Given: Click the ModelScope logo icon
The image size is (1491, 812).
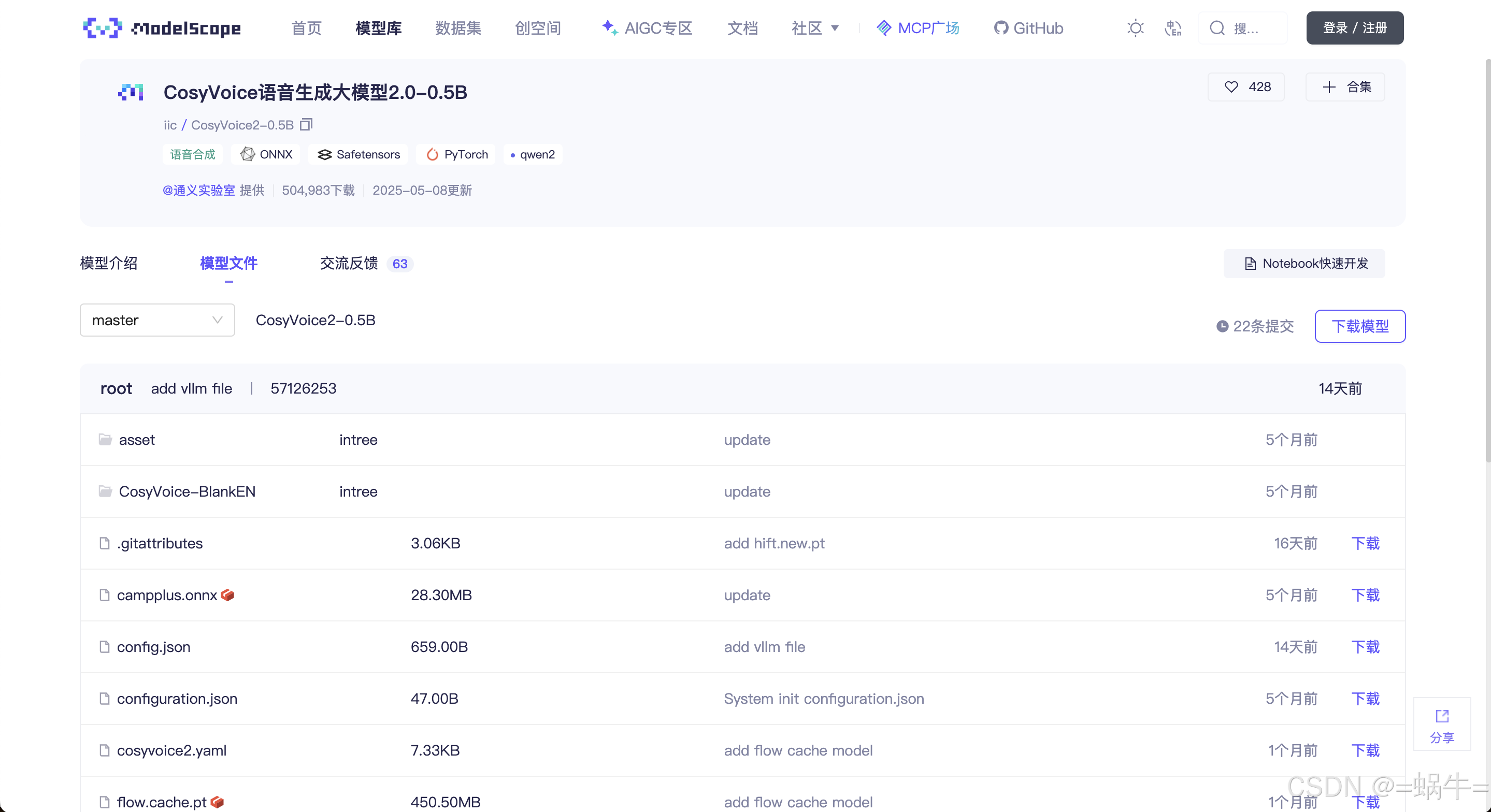Looking at the screenshot, I should (103, 27).
